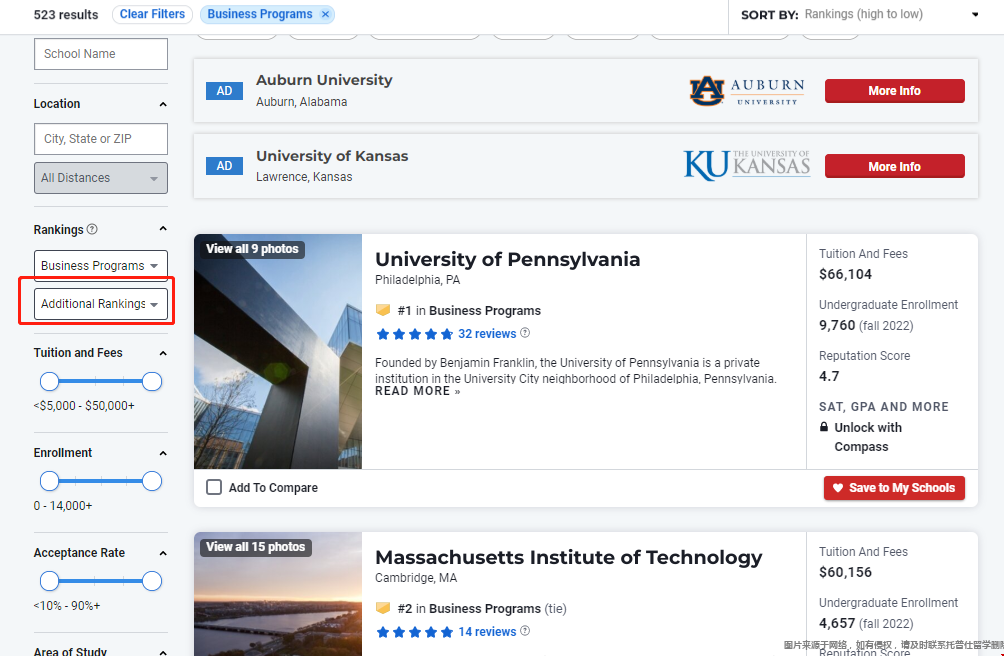Click the badge icon next to #1 in Business Programs
Screen dimensions: 1004x656
click(x=383, y=310)
